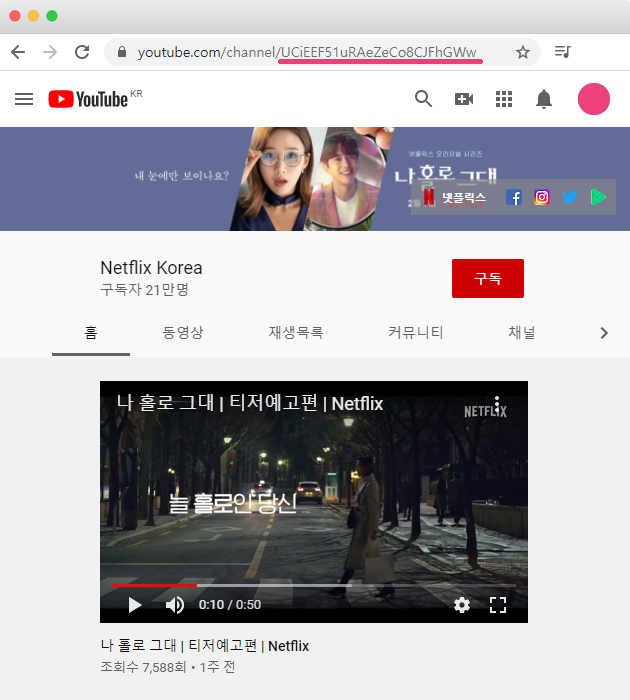630x700 pixels.
Task: Seek on the red video progress bar
Action: tap(314, 585)
